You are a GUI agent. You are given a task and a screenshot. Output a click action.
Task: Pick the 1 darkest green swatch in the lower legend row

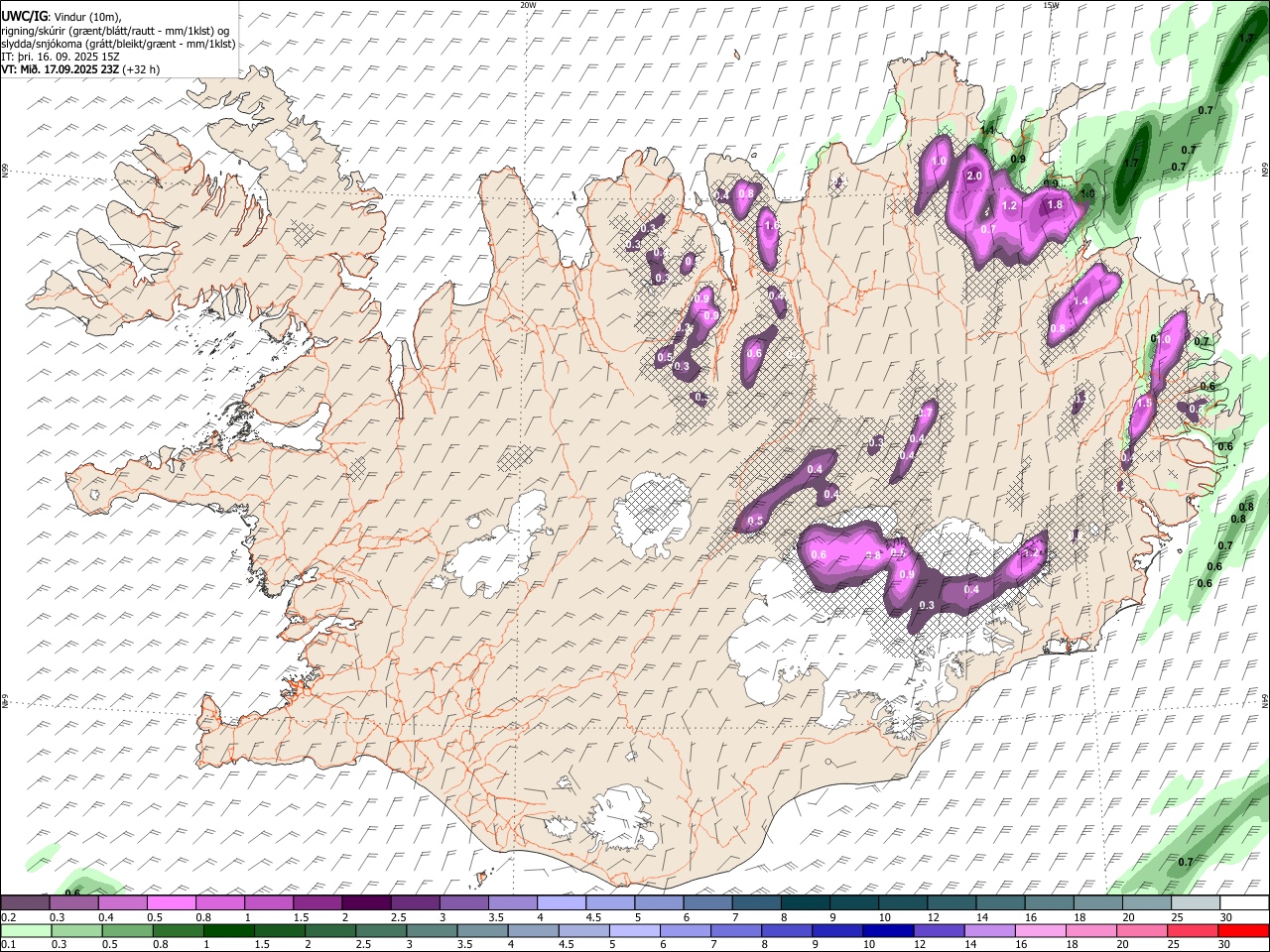(x=229, y=930)
